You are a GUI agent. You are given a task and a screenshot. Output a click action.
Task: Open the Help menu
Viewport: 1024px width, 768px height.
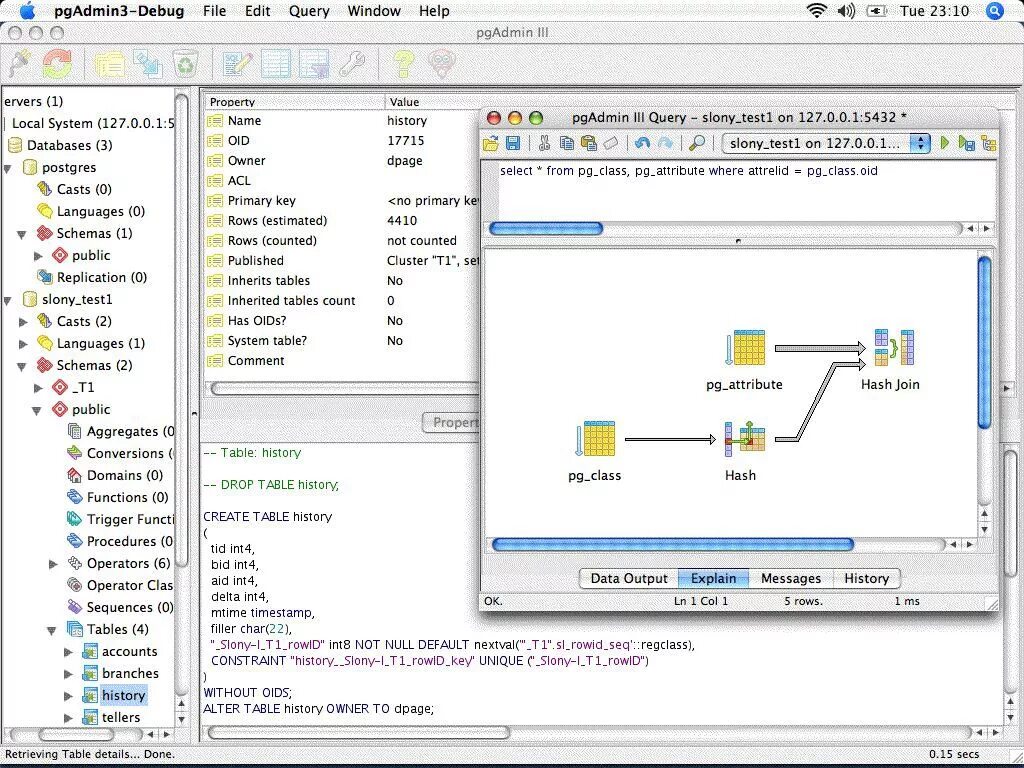click(x=434, y=11)
